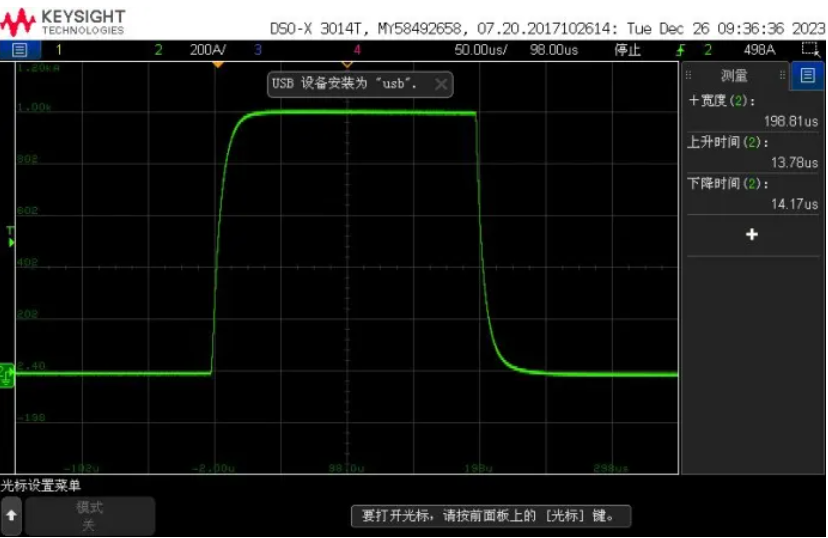This screenshot has width=828, height=538.
Task: Toggle channel 1 on
Action: 58,50
